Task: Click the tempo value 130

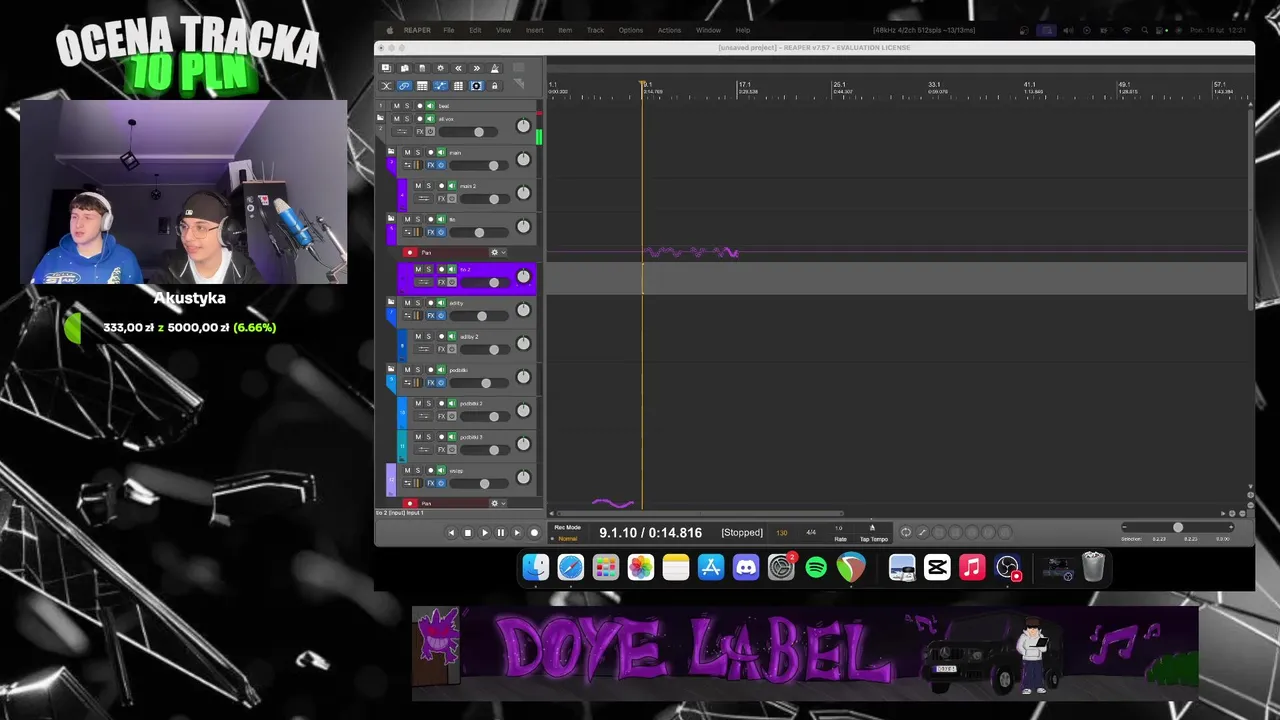Action: click(782, 533)
